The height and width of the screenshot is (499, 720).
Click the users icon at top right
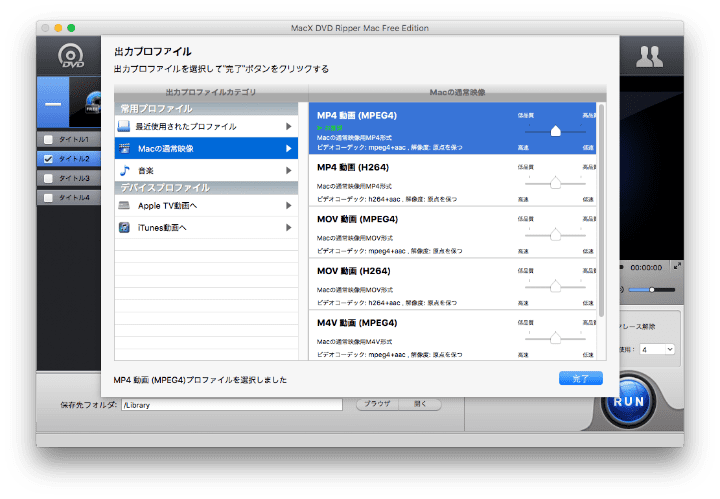649,56
